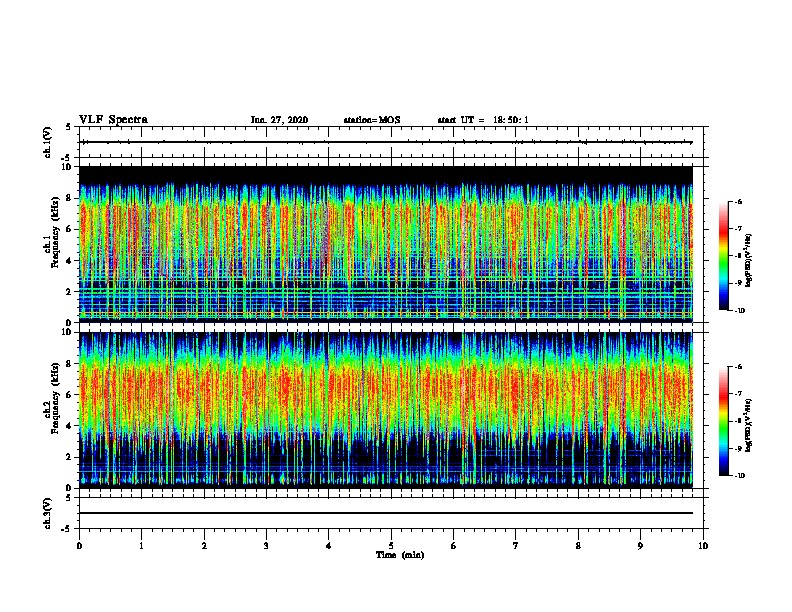Viewport: 792px width, 612px height.
Task: Click ch.2 frequency tick "2"
Action: [69, 457]
